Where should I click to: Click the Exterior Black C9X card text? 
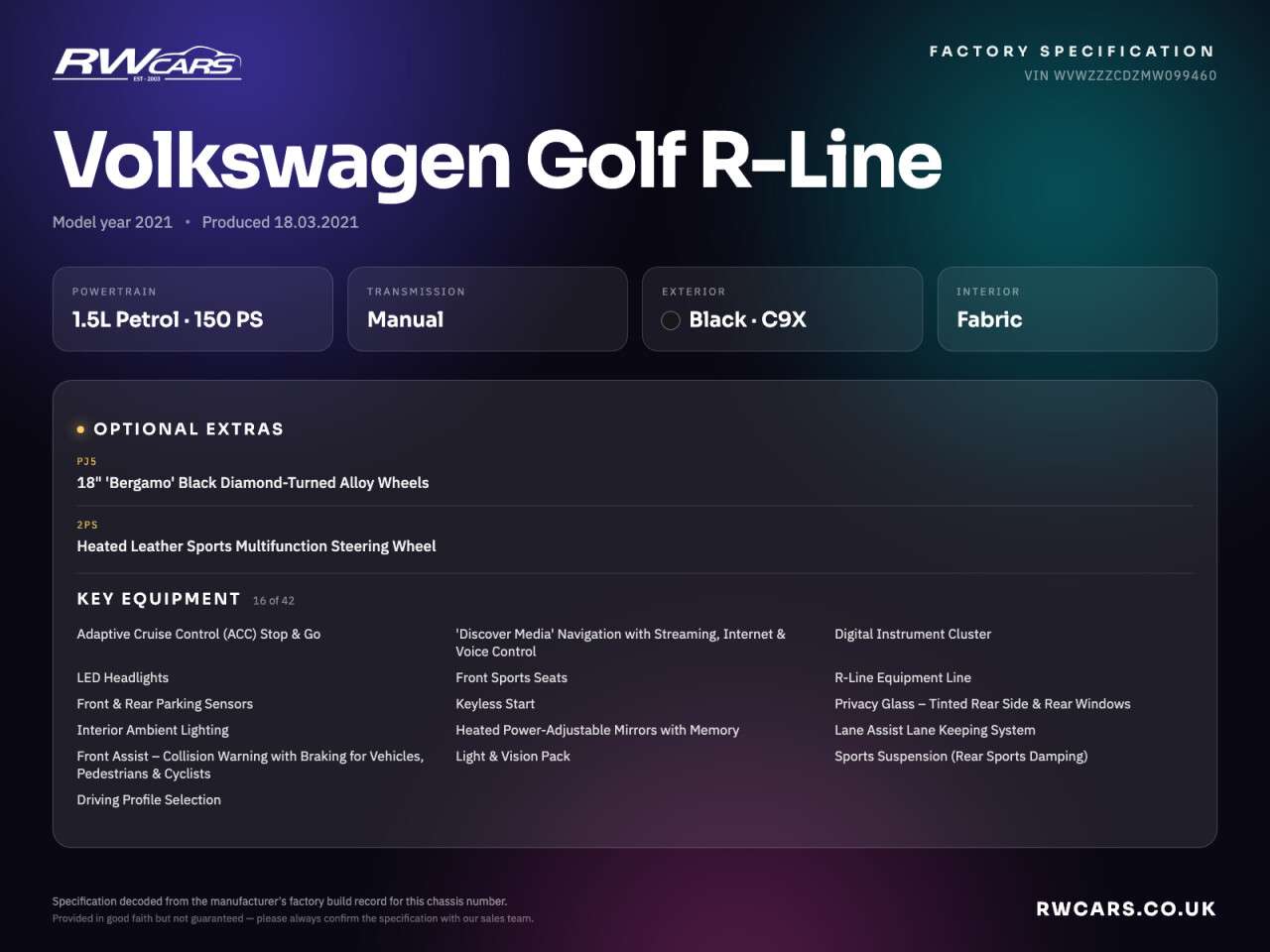tap(747, 319)
